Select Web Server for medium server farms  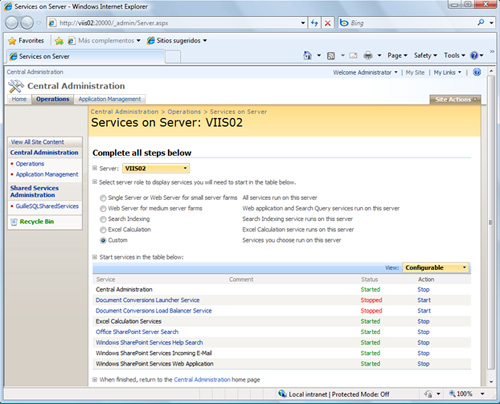pyautogui.click(x=103, y=209)
